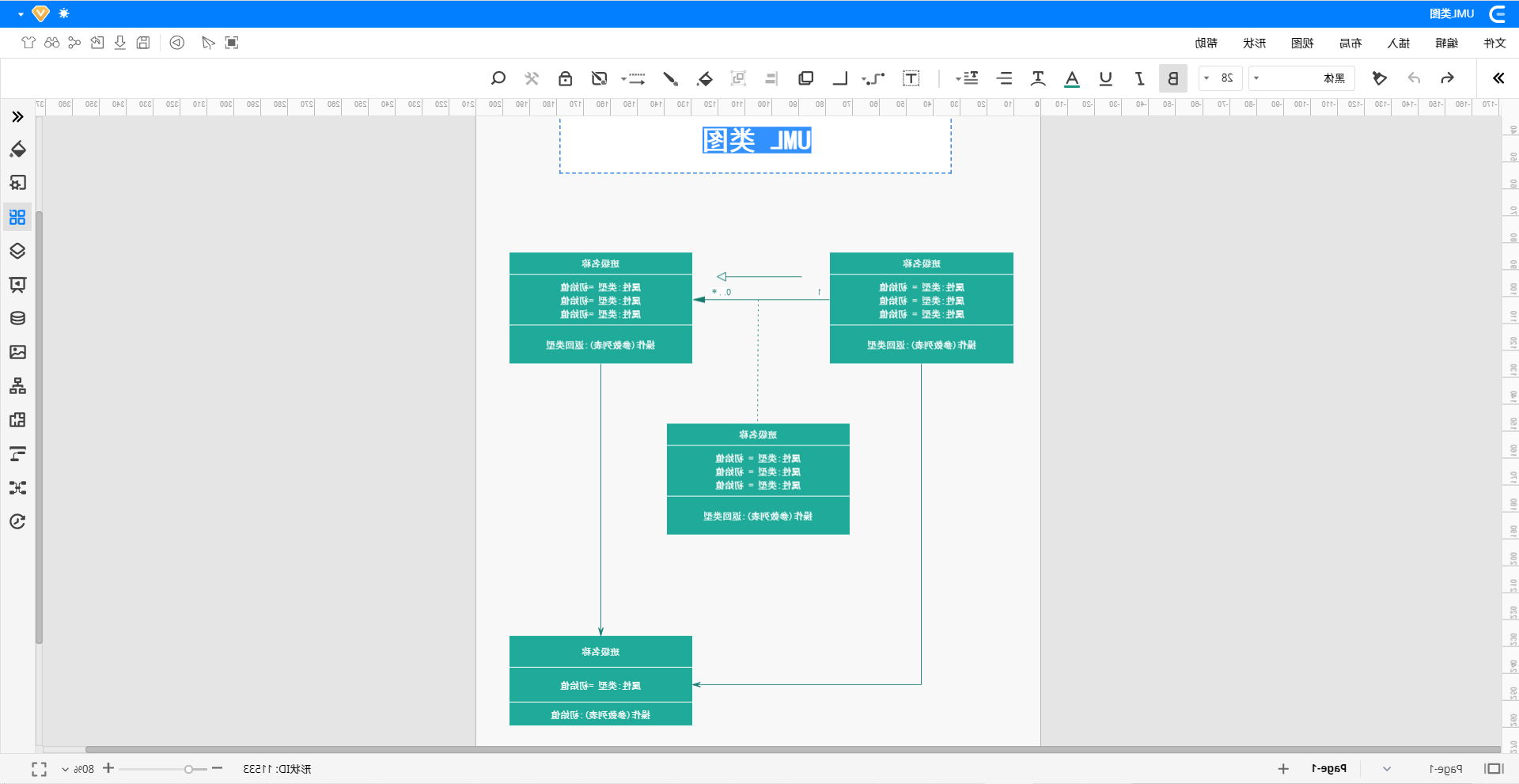Click the undo arrow in the toolbar
The width and height of the screenshot is (1519, 784).
[1414, 78]
